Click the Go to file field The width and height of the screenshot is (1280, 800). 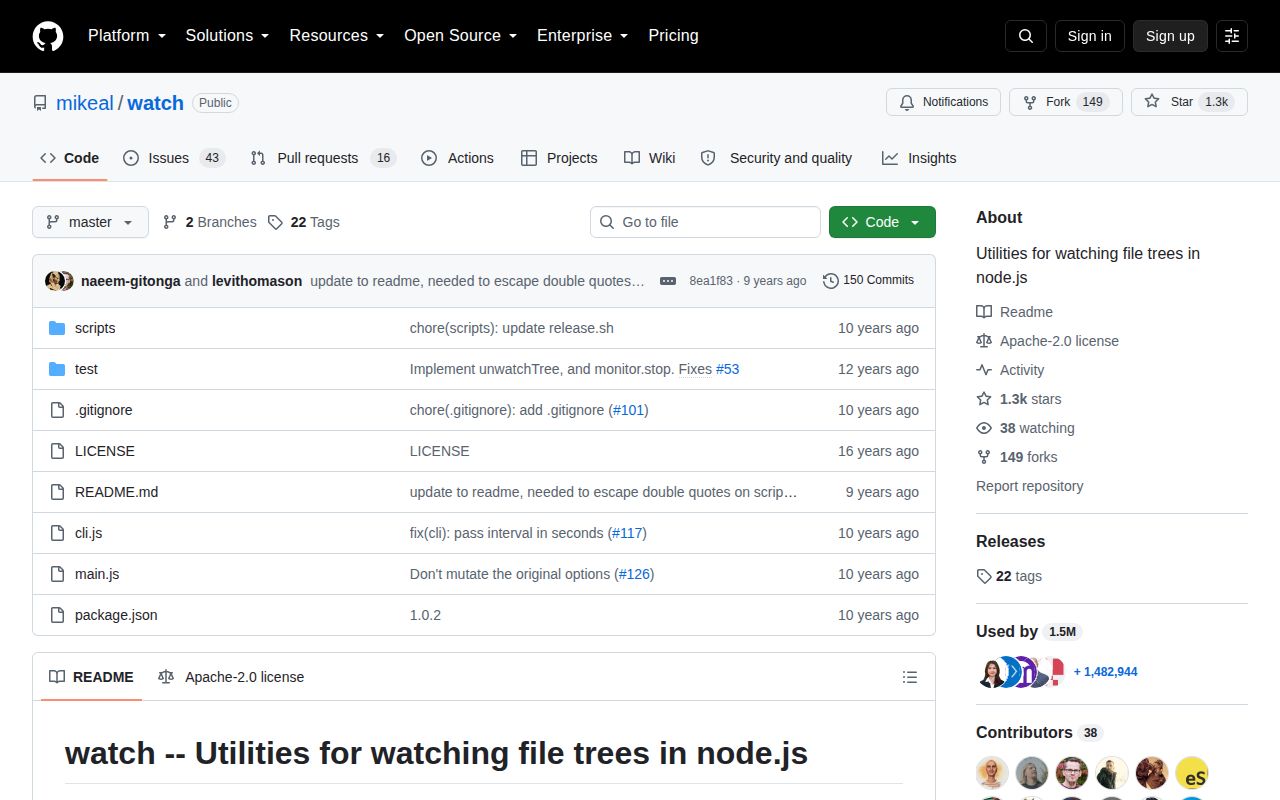(x=705, y=222)
